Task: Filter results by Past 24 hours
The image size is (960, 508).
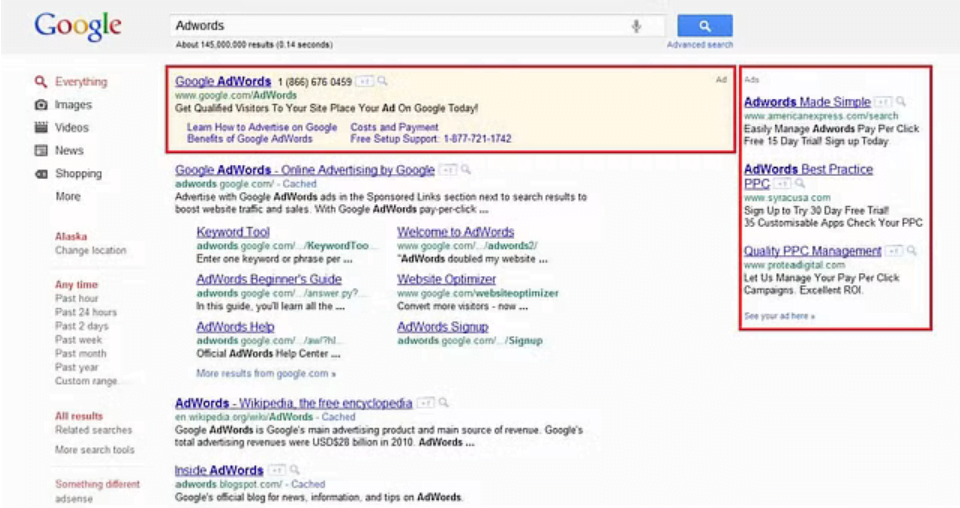Action: 85,313
